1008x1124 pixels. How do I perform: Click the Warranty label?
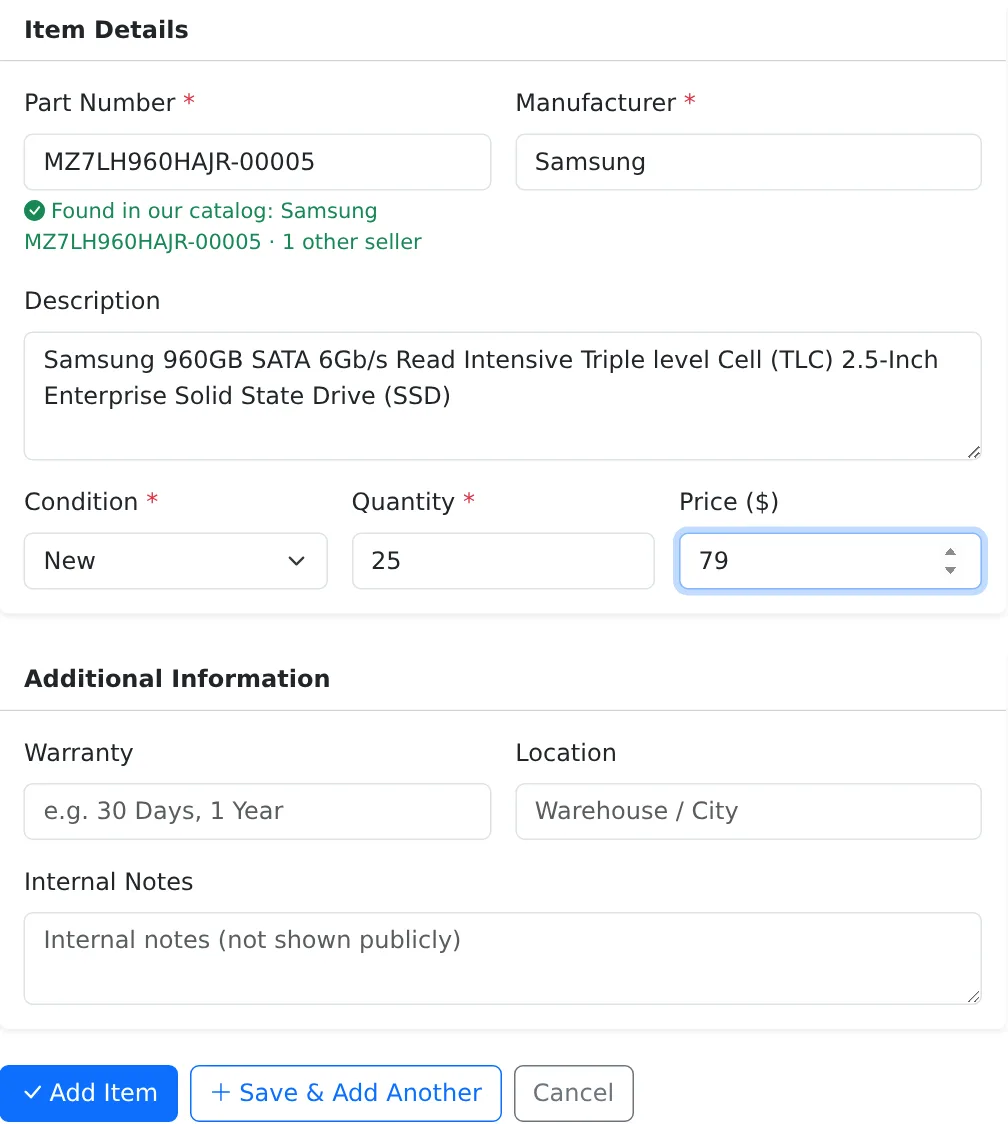[79, 753]
